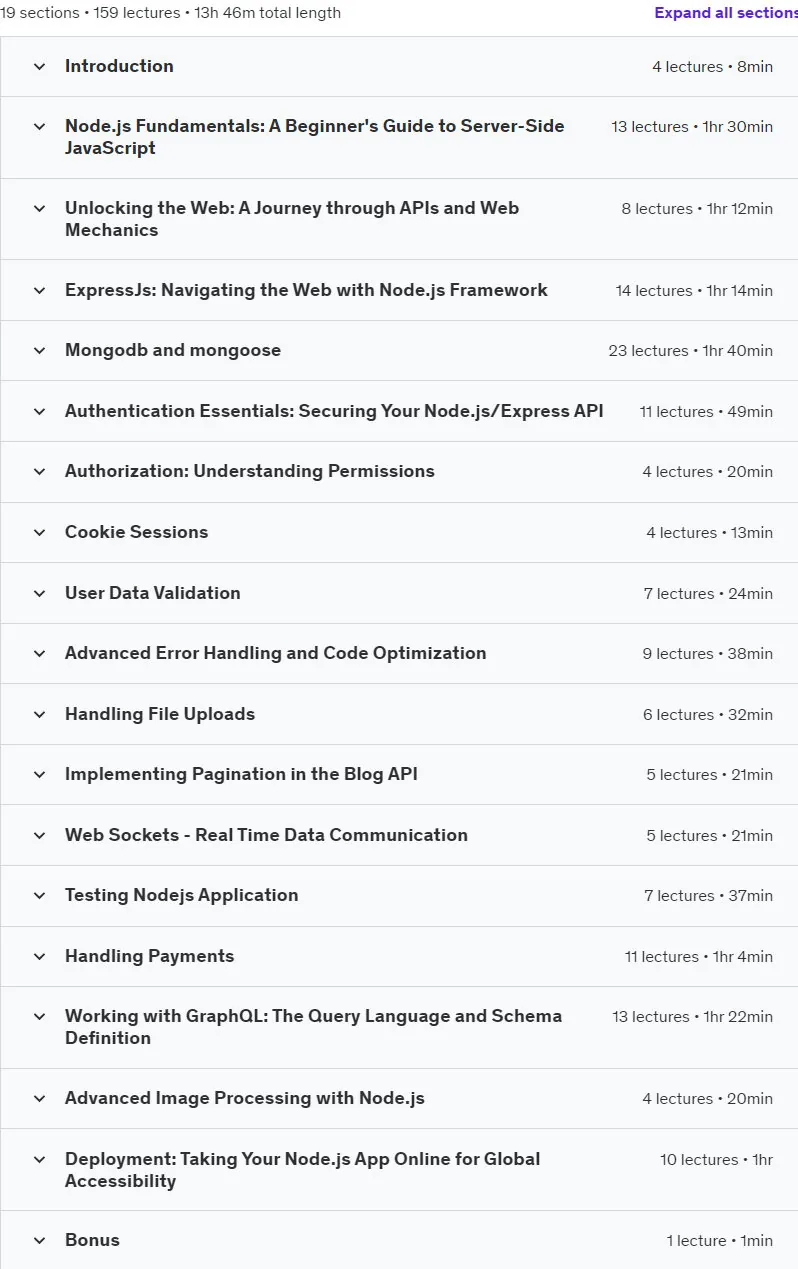Expand Authorization: Understanding Permissions chevron
This screenshot has width=798, height=1269.
coord(40,472)
